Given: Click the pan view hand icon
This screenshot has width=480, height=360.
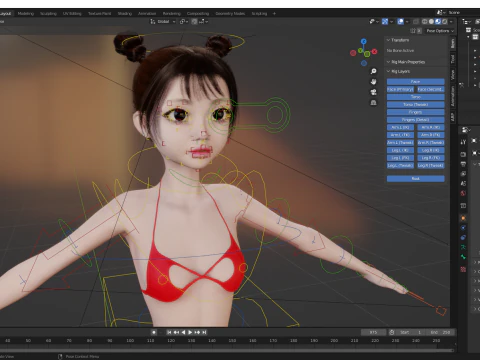Looking at the screenshot, I should click(x=373, y=82).
